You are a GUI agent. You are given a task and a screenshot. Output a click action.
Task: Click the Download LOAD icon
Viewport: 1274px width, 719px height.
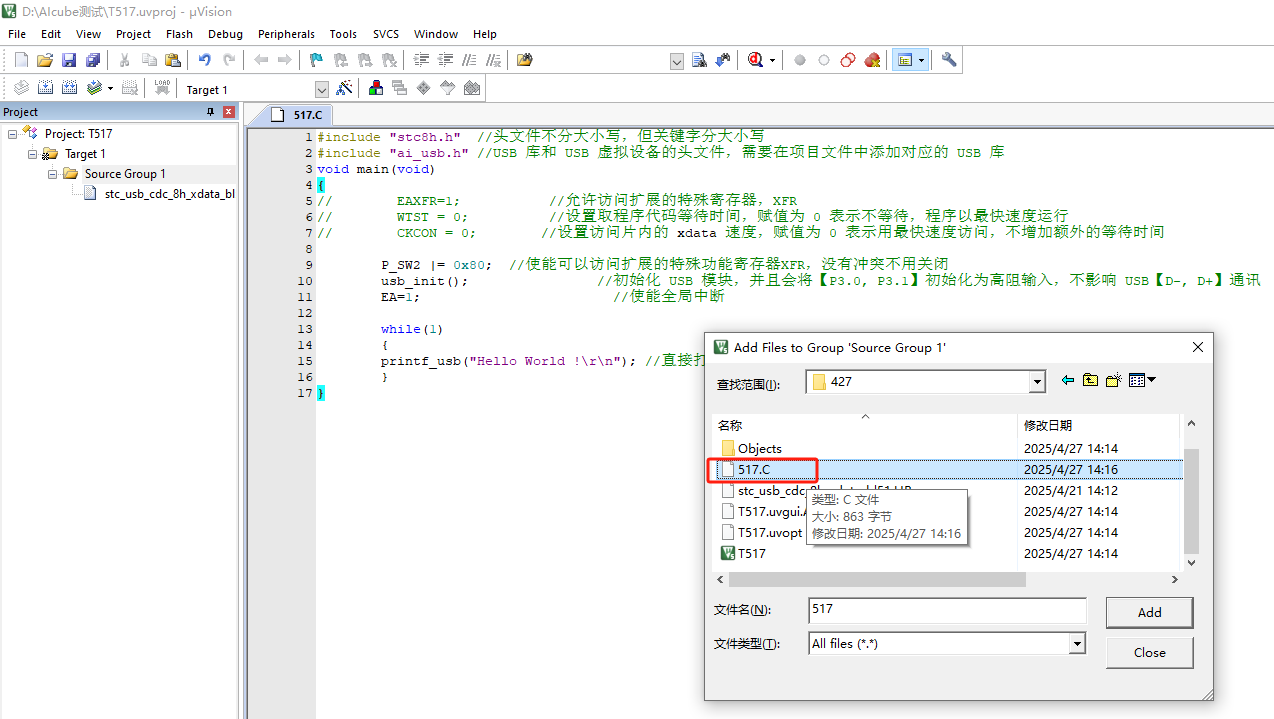[162, 88]
